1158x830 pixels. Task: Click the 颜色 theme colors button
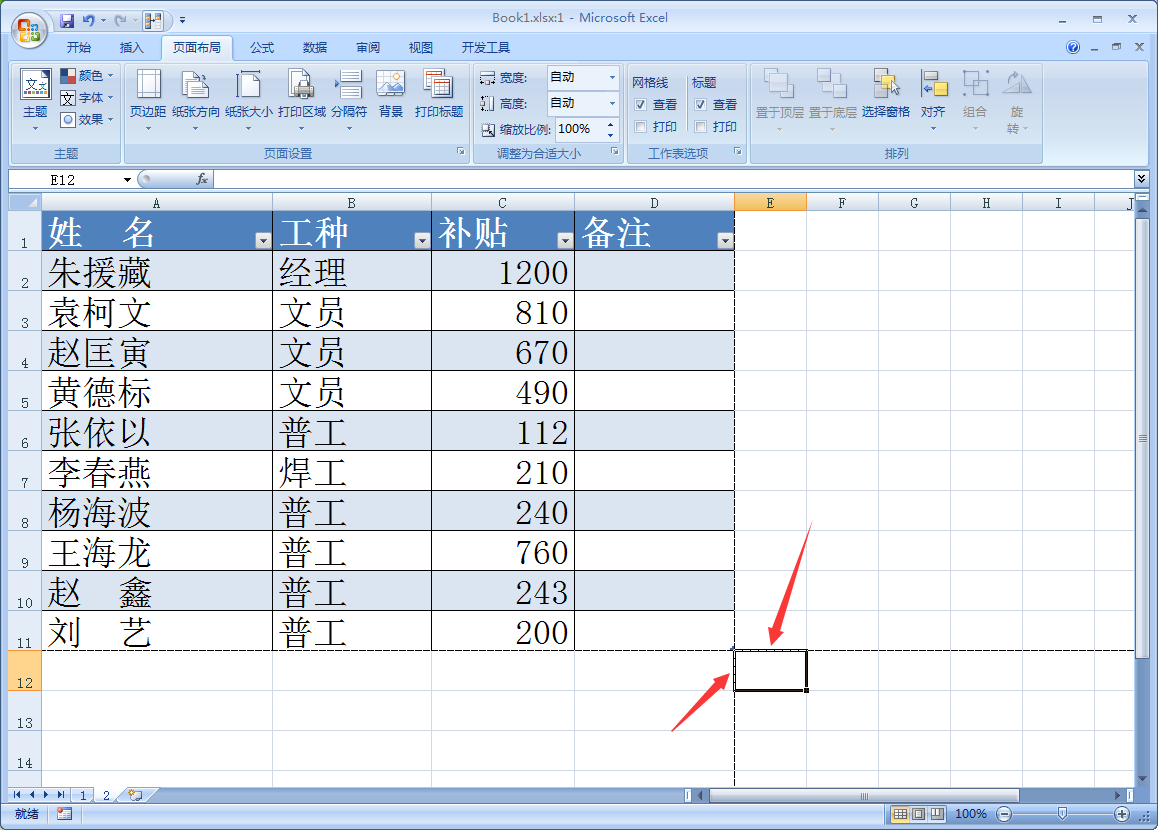(x=86, y=76)
